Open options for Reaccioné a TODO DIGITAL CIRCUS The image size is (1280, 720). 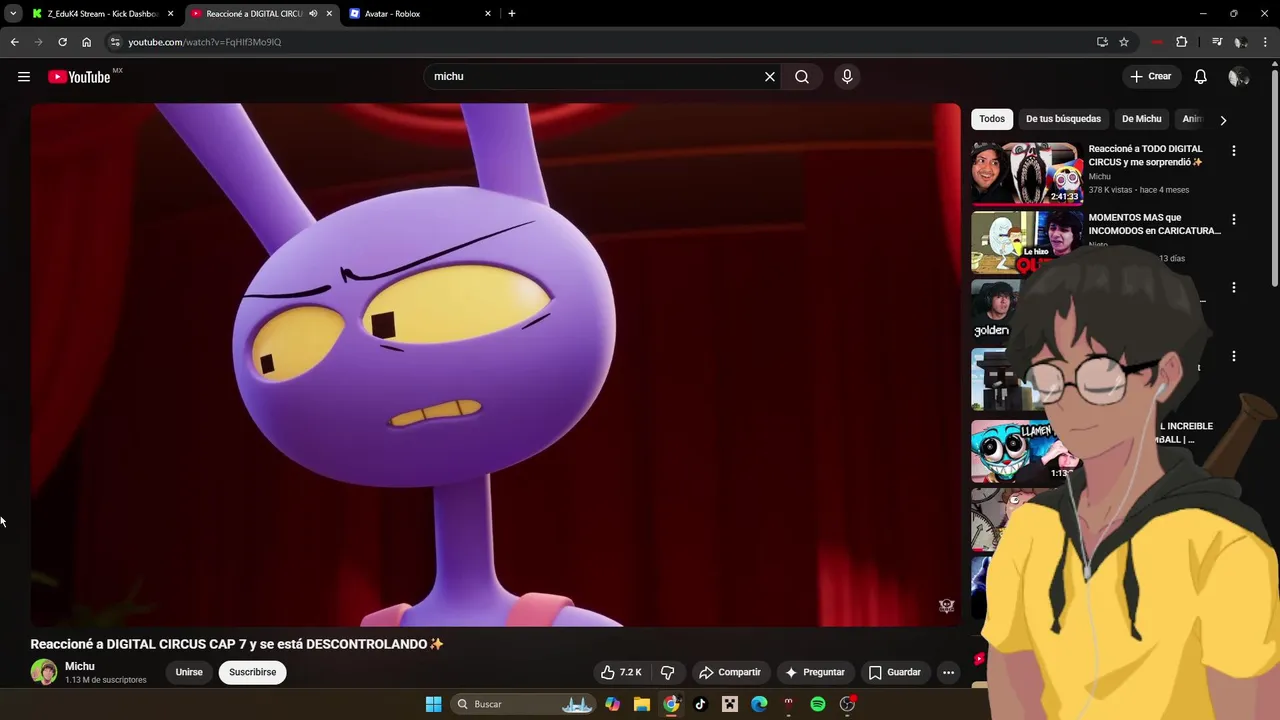tap(1234, 151)
